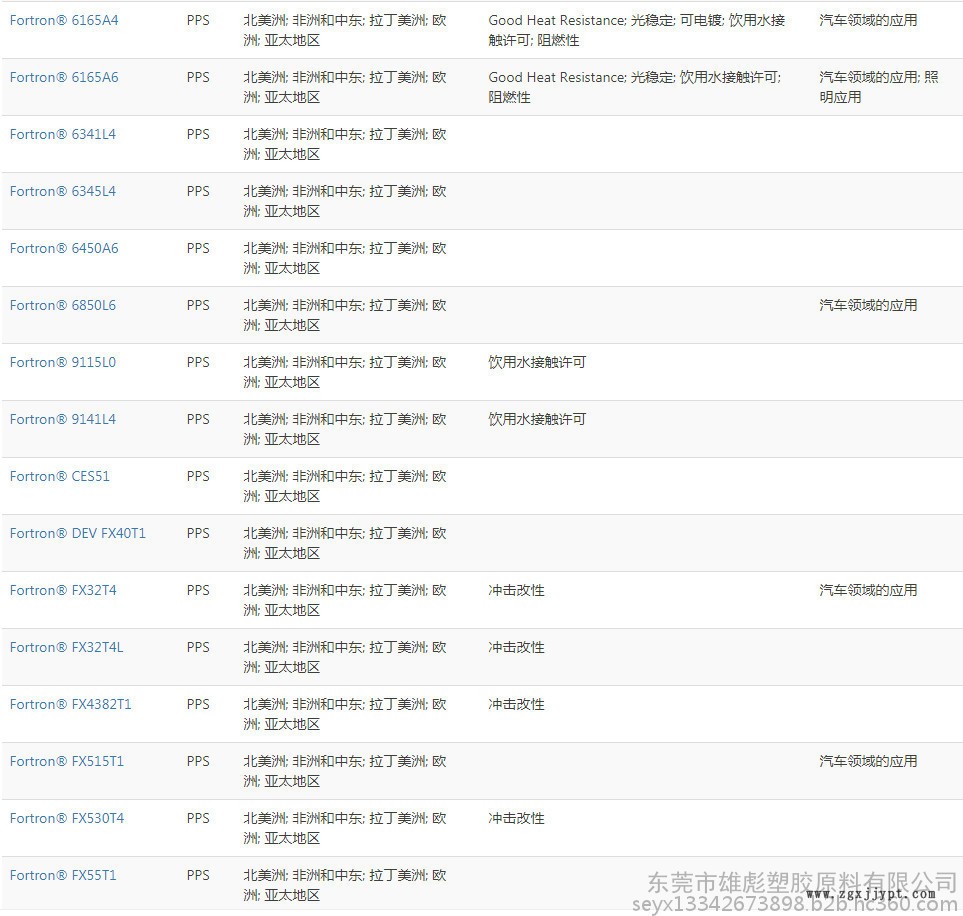Click the Fortron FX32T4L link

click(67, 647)
